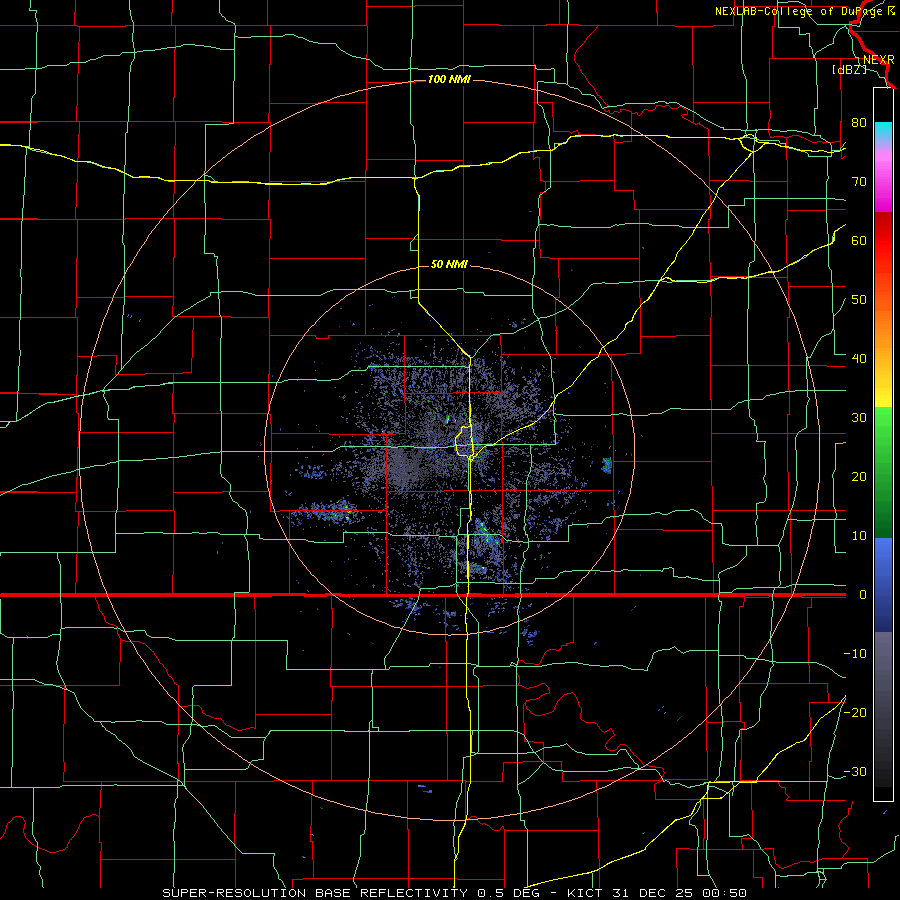Click the [dBZ] units label
This screenshot has width=900, height=900.
click(849, 69)
